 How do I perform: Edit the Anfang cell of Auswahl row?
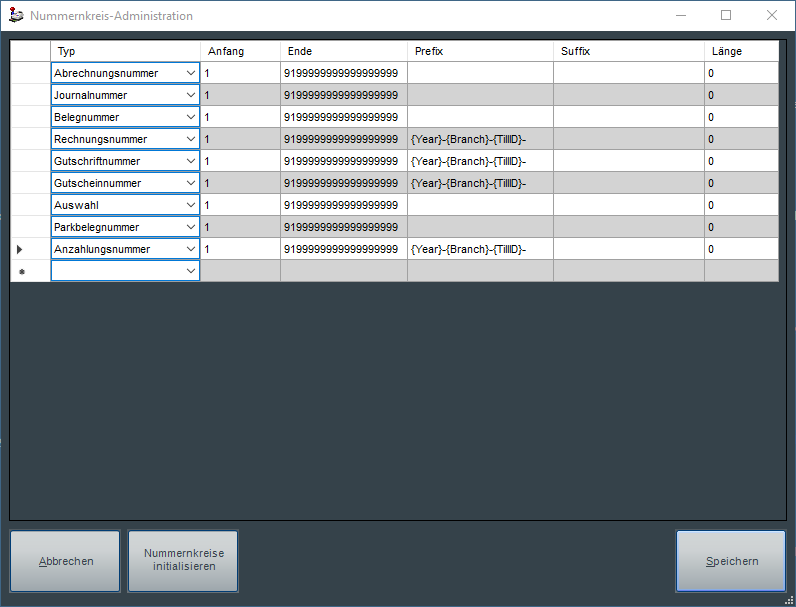point(240,205)
